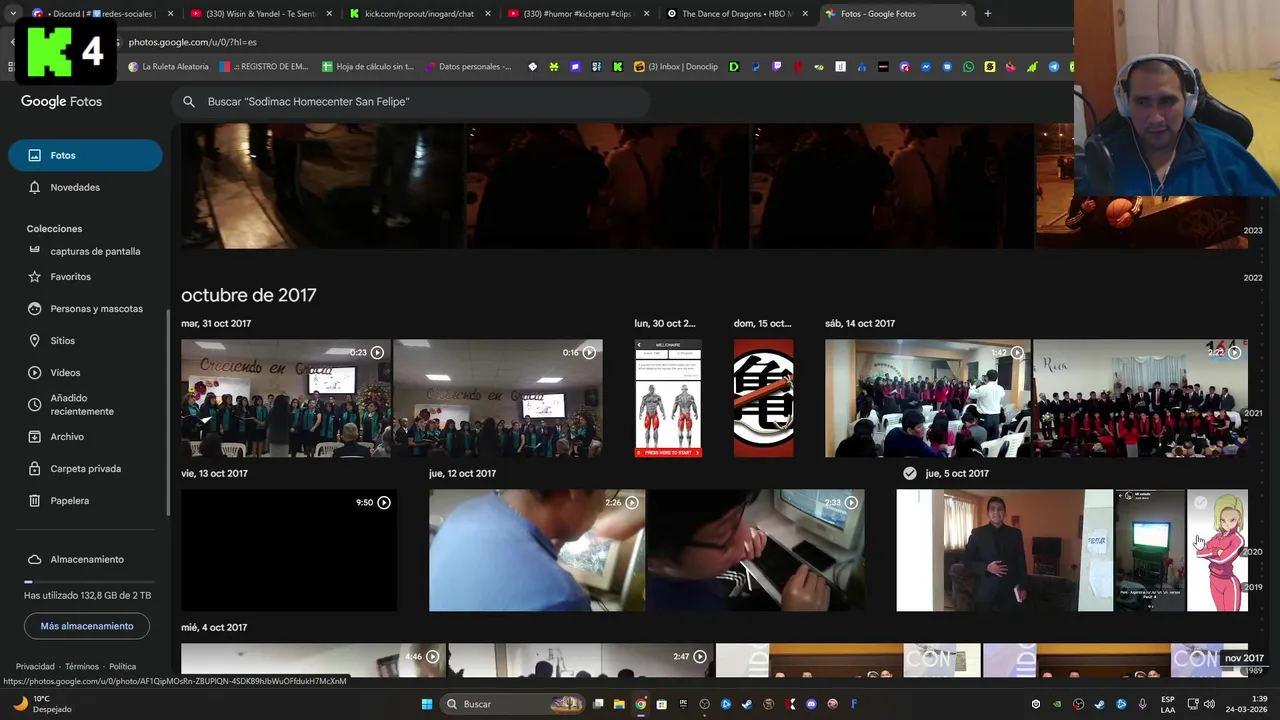Image resolution: width=1280 pixels, height=720 pixels.
Task: Focus the Buscar photos search field
Action: point(412,101)
